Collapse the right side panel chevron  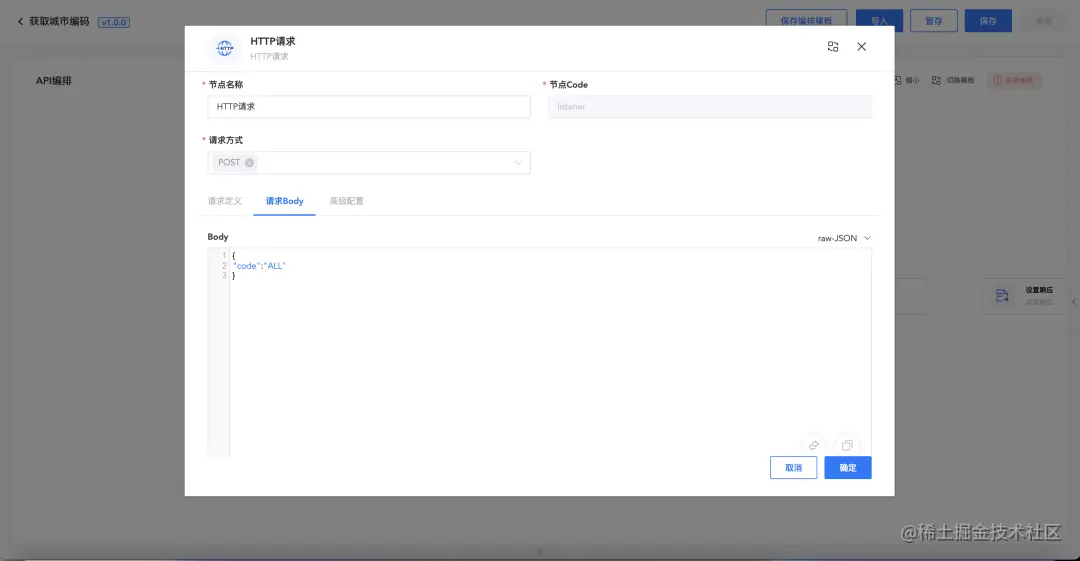(x=1074, y=302)
